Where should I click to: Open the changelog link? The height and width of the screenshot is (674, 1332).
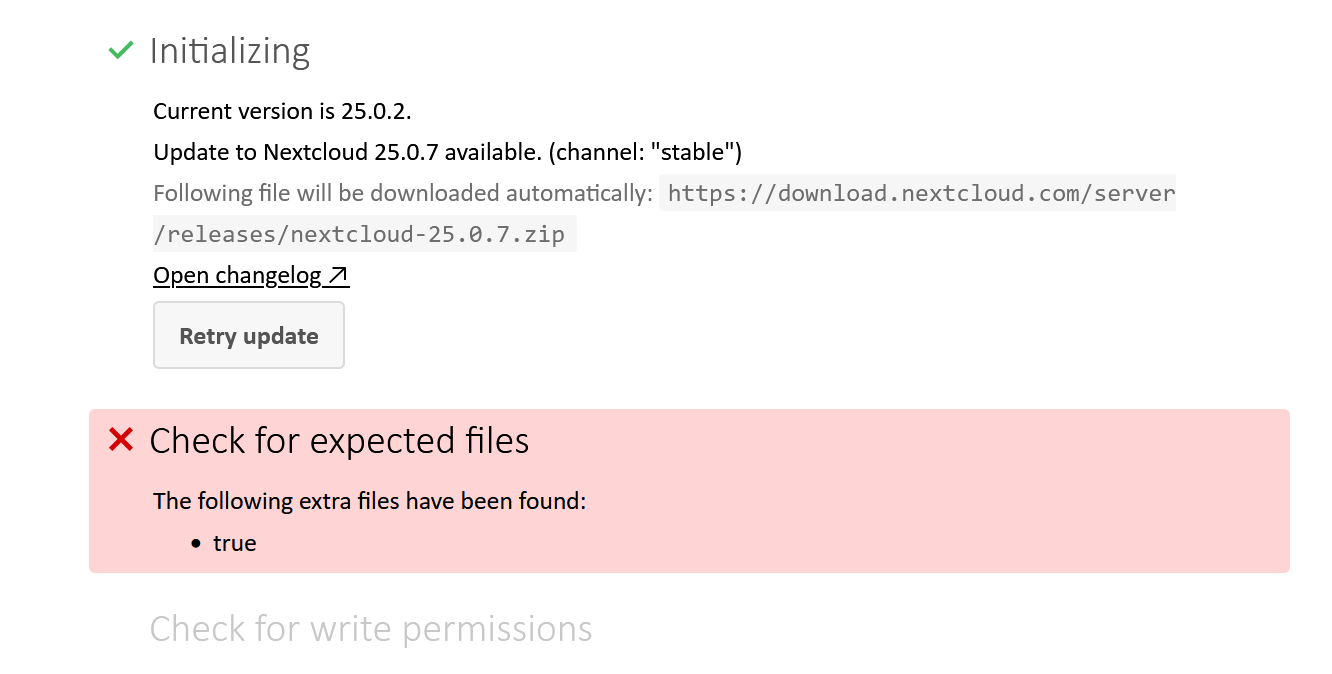click(238, 275)
